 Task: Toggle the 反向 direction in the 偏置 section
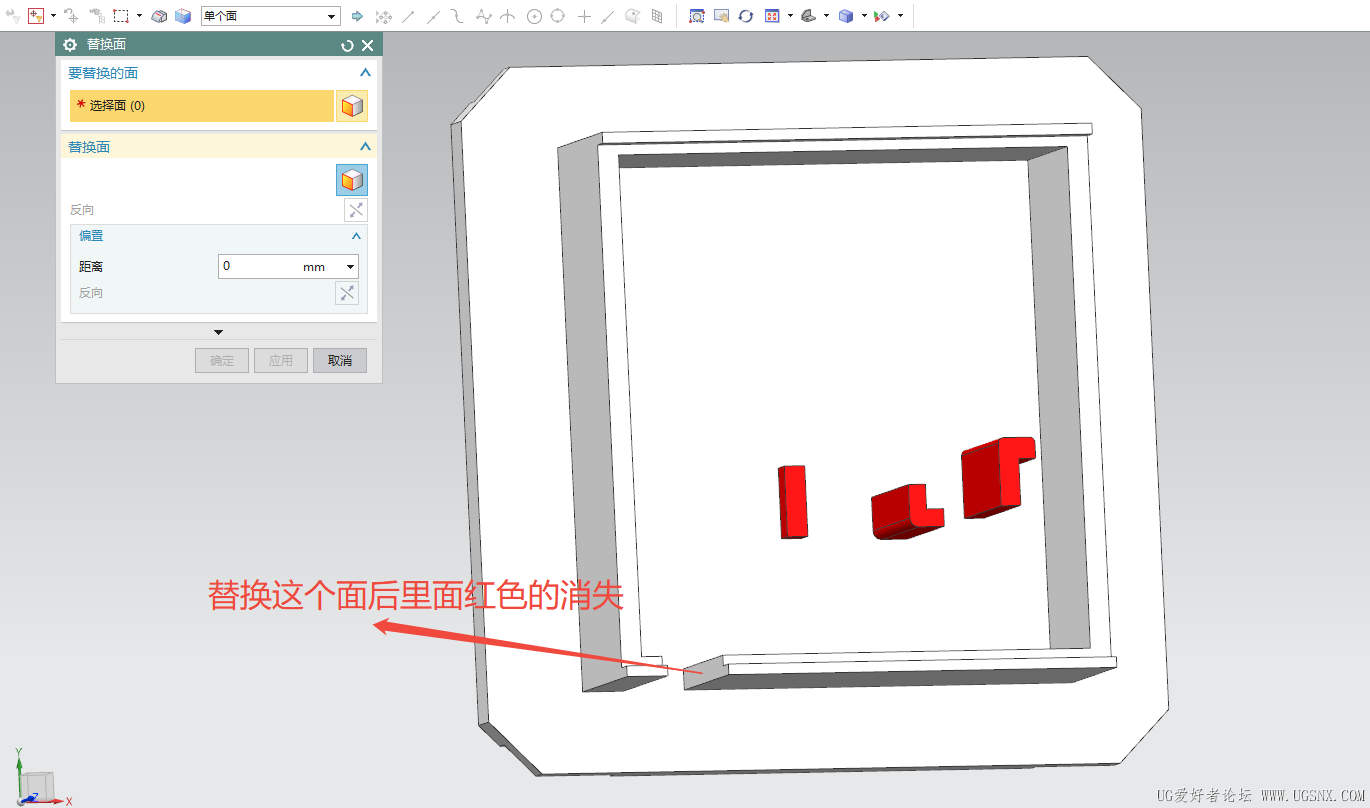346,292
